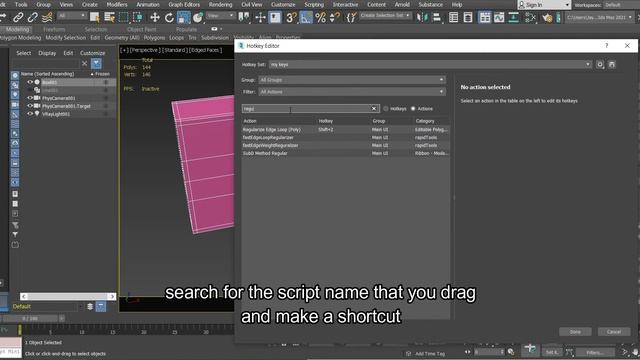This screenshot has height=360, width=640.
Task: Click the Select and Manipulate icon
Action: (260, 17)
